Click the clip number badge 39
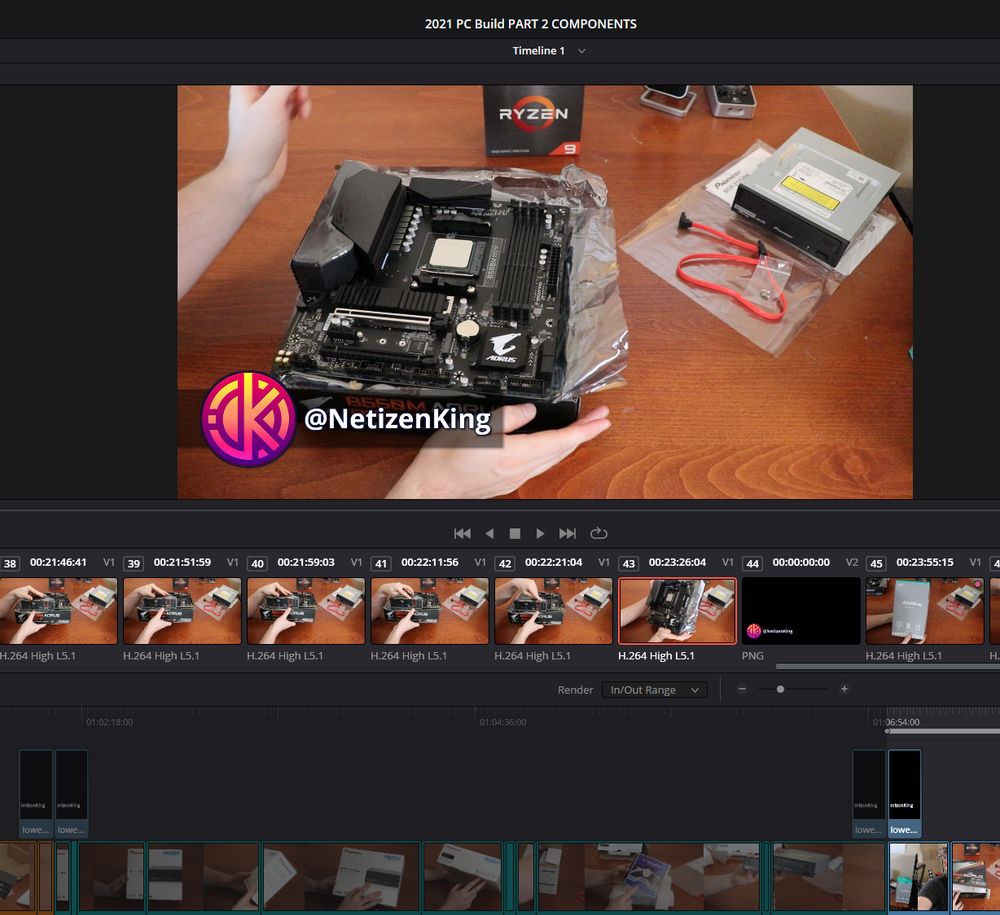The image size is (1000, 915). click(133, 563)
